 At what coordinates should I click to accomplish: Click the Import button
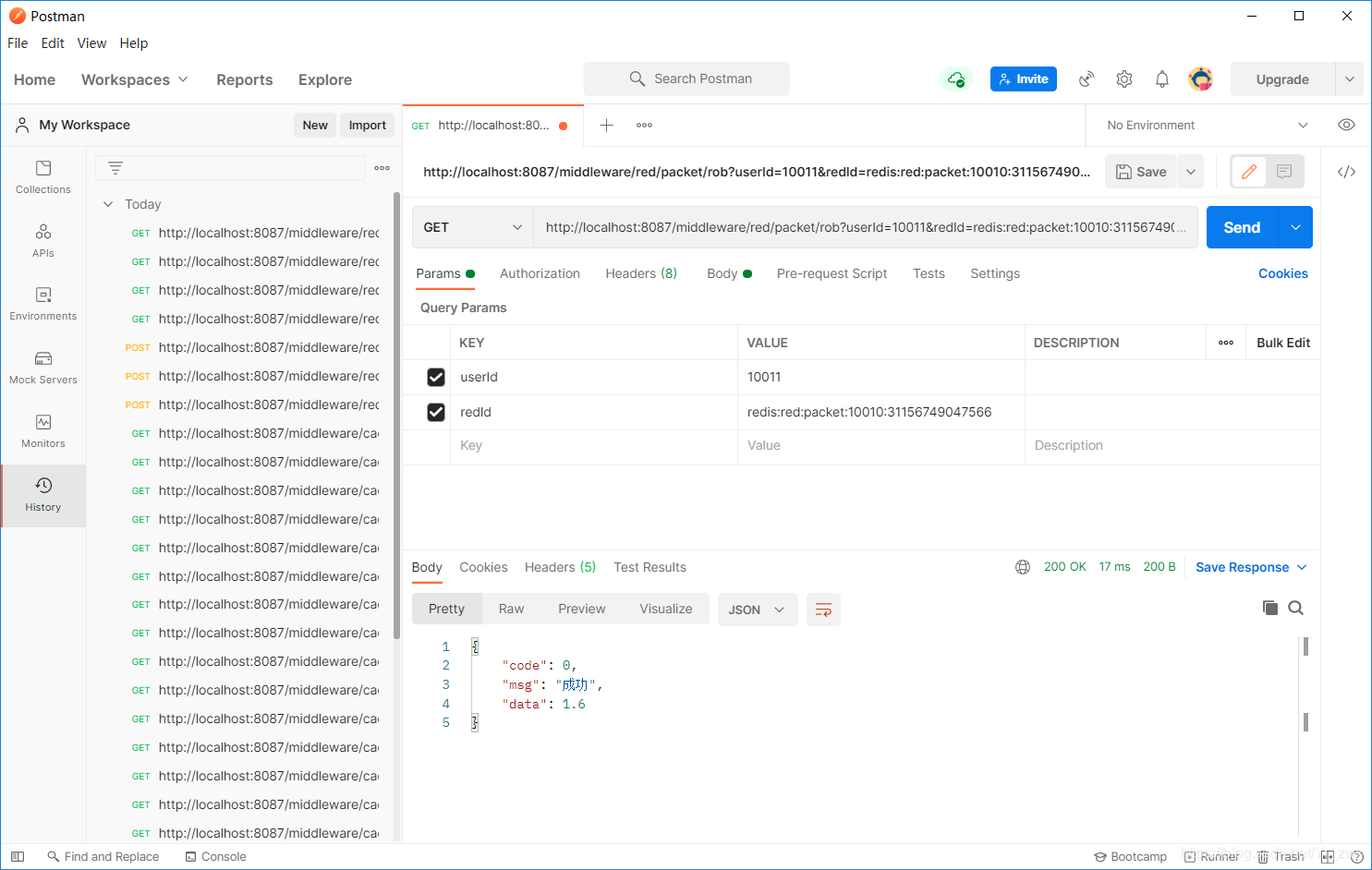pos(368,125)
